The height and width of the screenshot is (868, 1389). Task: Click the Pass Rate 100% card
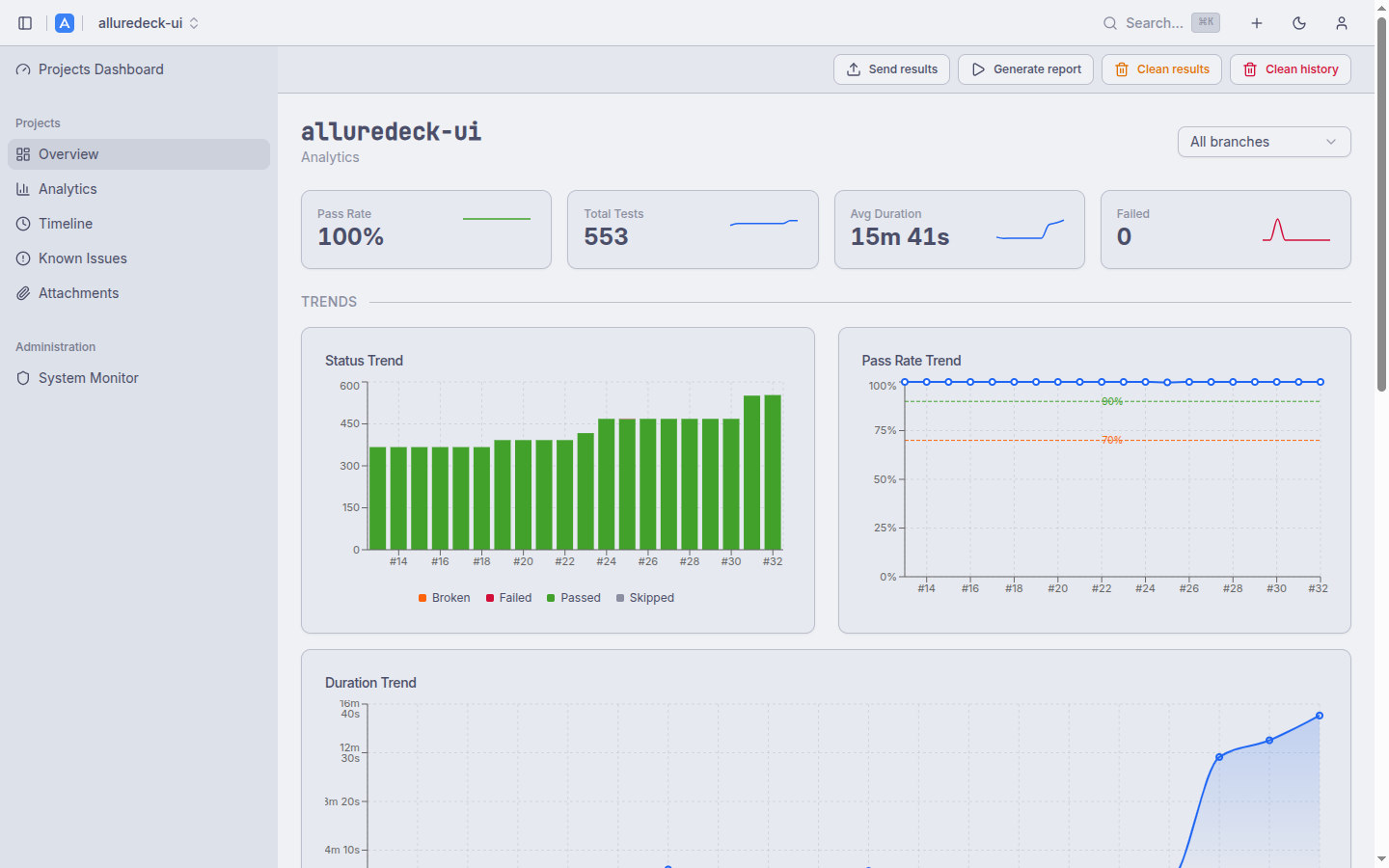(426, 230)
